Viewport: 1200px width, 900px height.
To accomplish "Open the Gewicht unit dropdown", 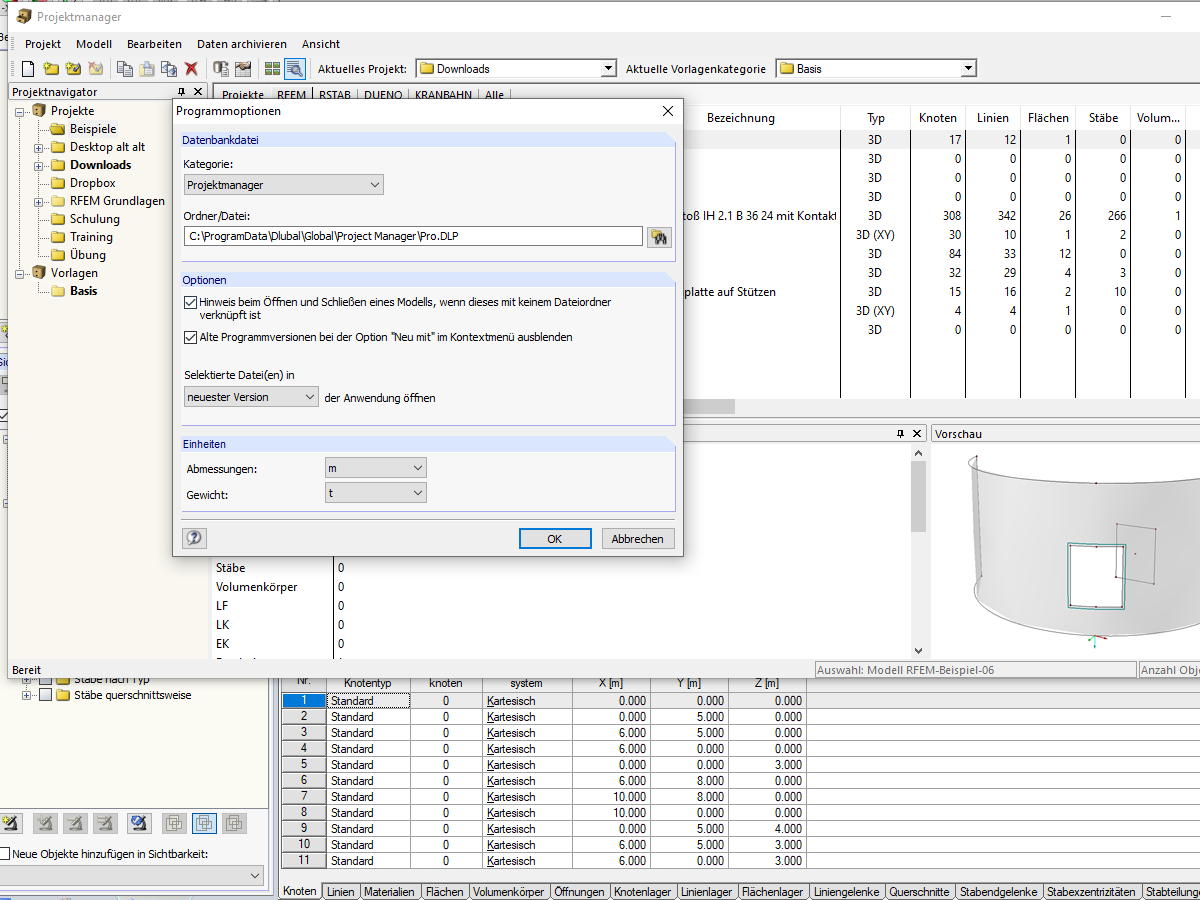I will 376,493.
